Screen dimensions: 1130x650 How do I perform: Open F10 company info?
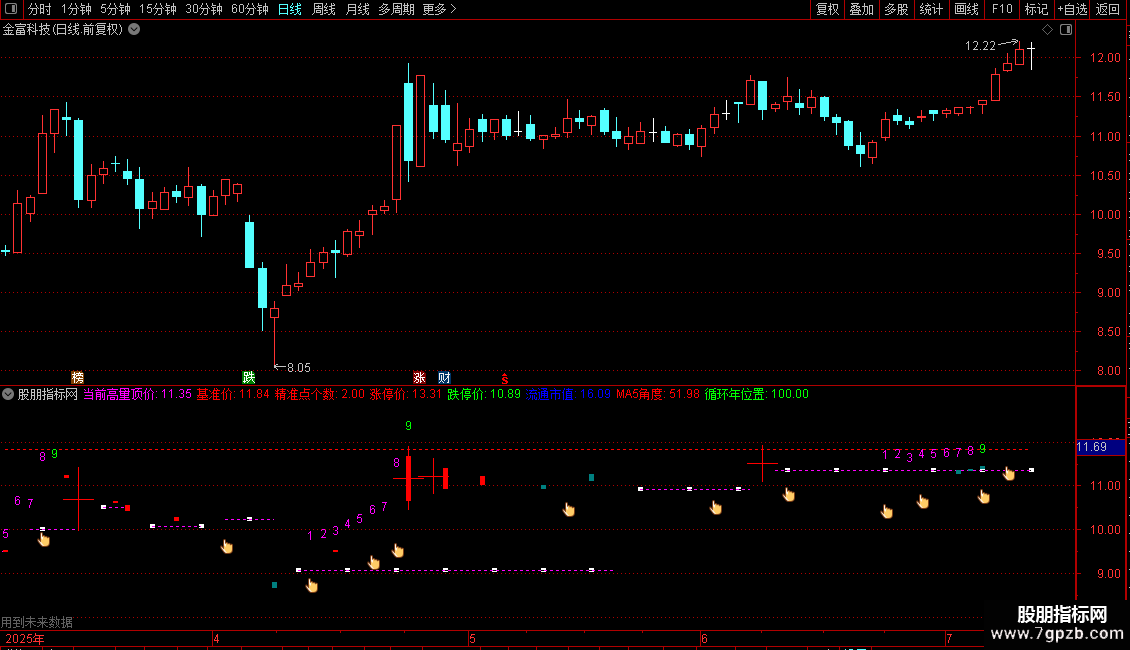point(1002,9)
